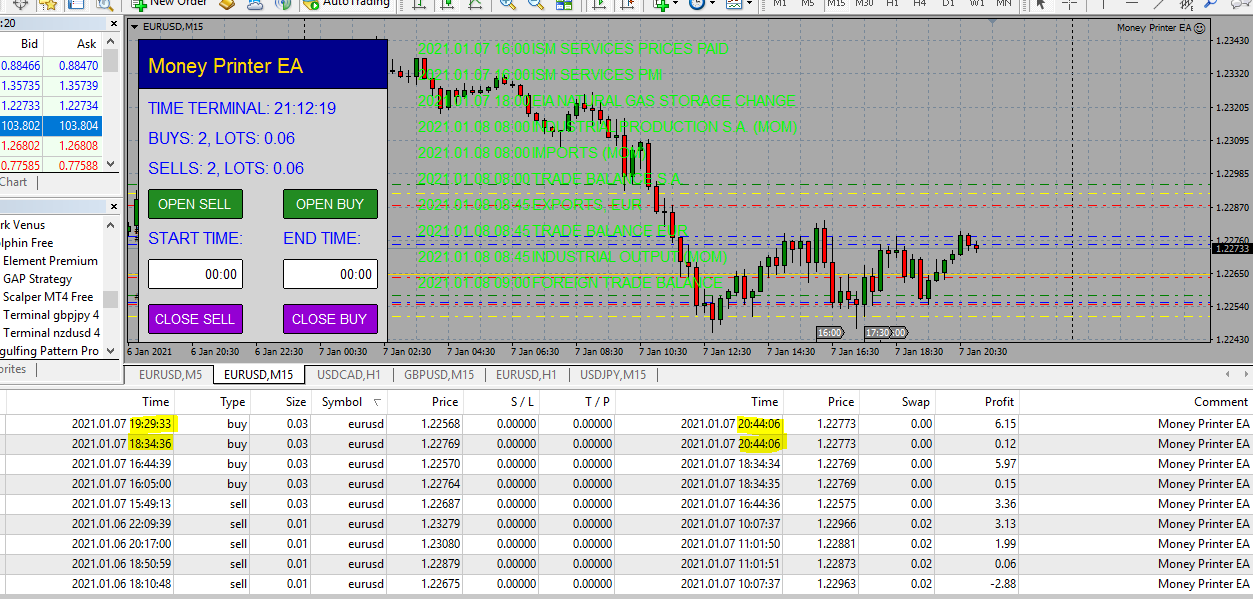This screenshot has width=1253, height=599.
Task: Select trade row with profit -2.88
Action: pyautogui.click(x=626, y=584)
